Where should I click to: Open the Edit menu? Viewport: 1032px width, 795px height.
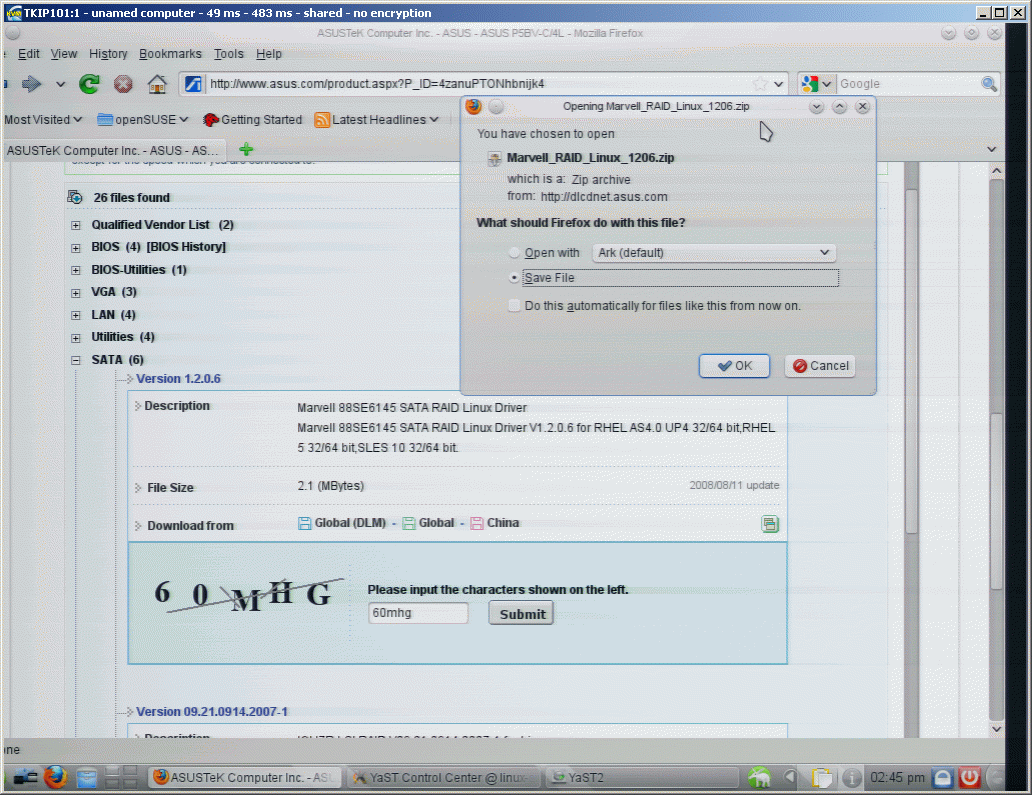coord(28,54)
